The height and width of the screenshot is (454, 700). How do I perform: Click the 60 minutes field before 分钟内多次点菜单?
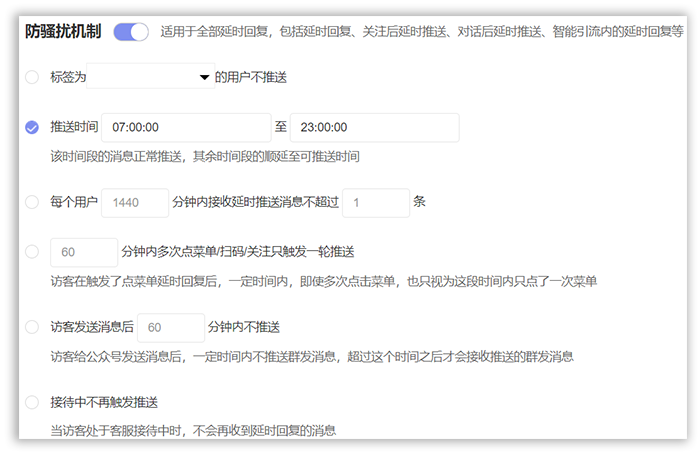(x=84, y=252)
